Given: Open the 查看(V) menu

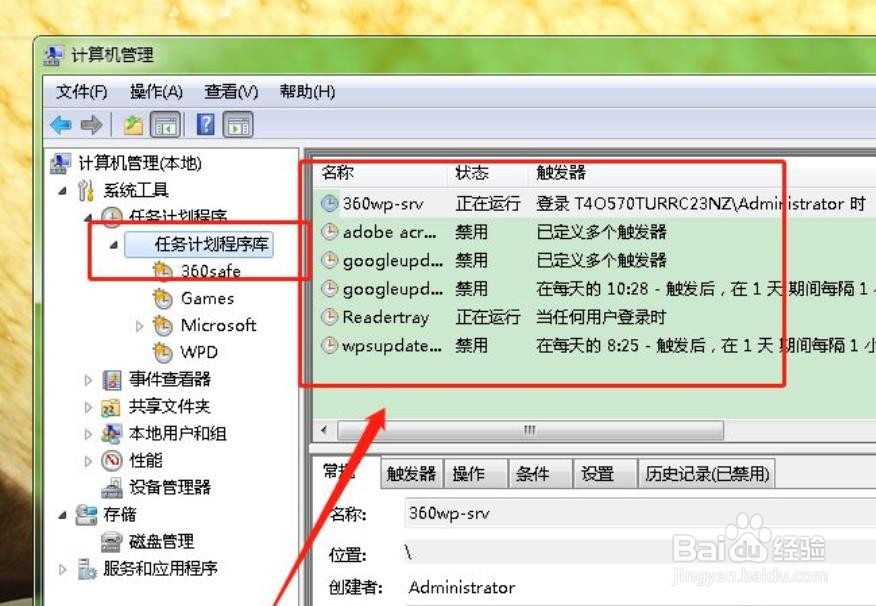Looking at the screenshot, I should click(x=229, y=91).
